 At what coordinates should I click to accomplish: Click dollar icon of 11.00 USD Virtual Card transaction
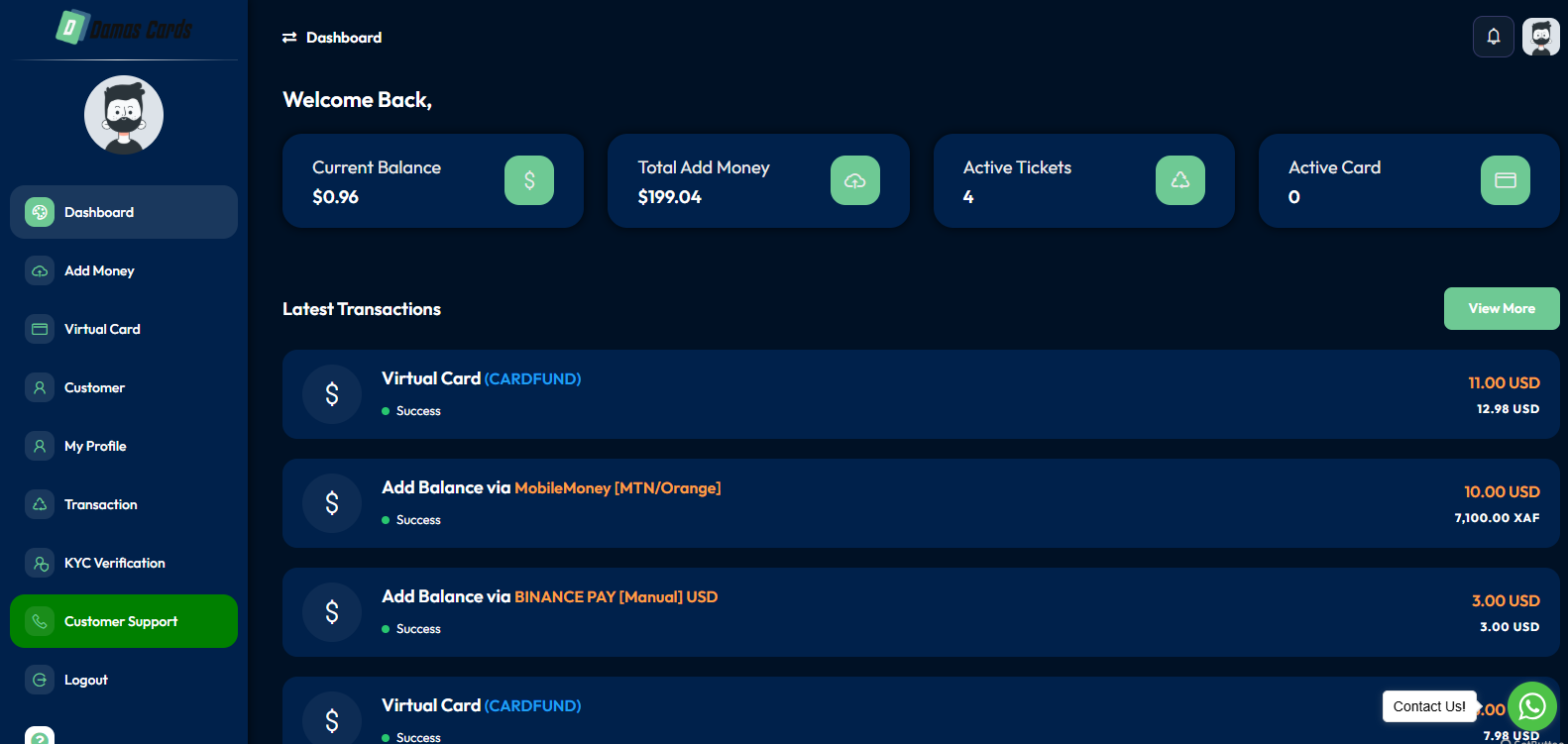(x=332, y=394)
